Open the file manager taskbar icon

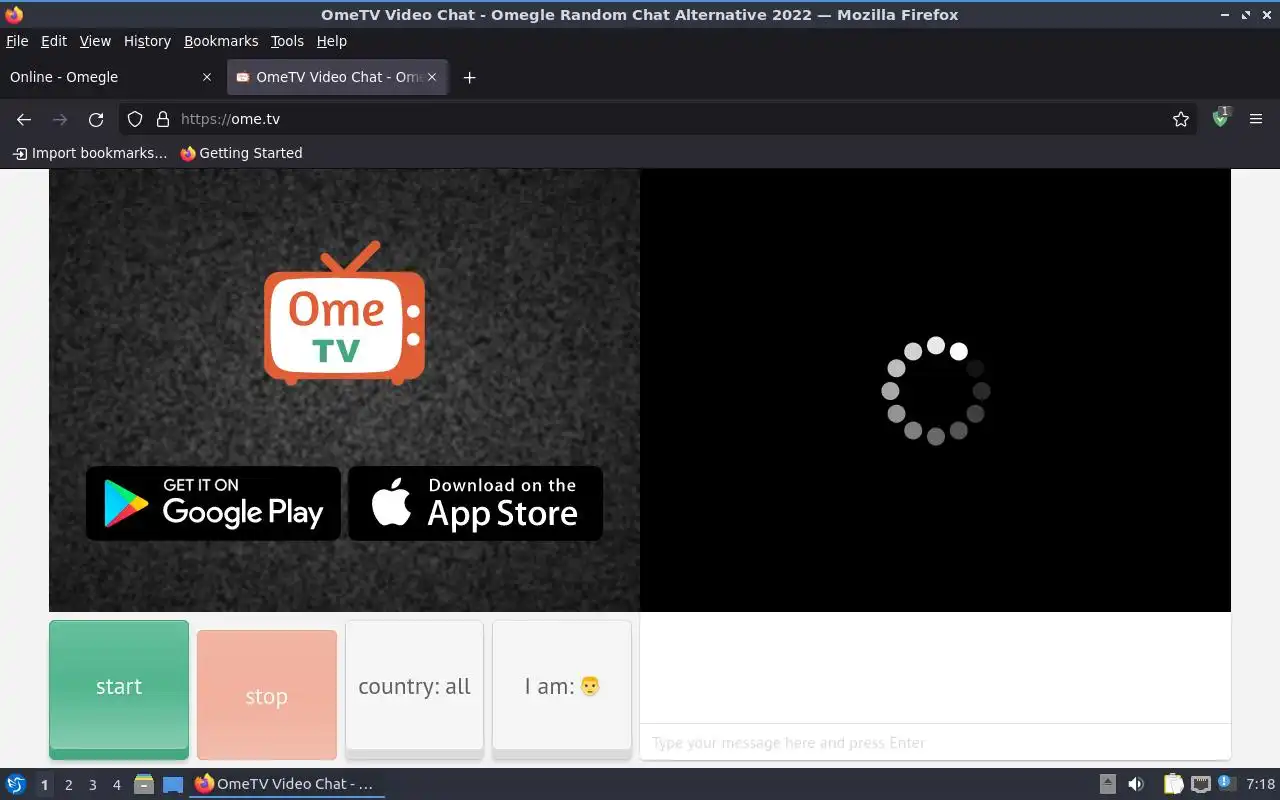click(144, 785)
